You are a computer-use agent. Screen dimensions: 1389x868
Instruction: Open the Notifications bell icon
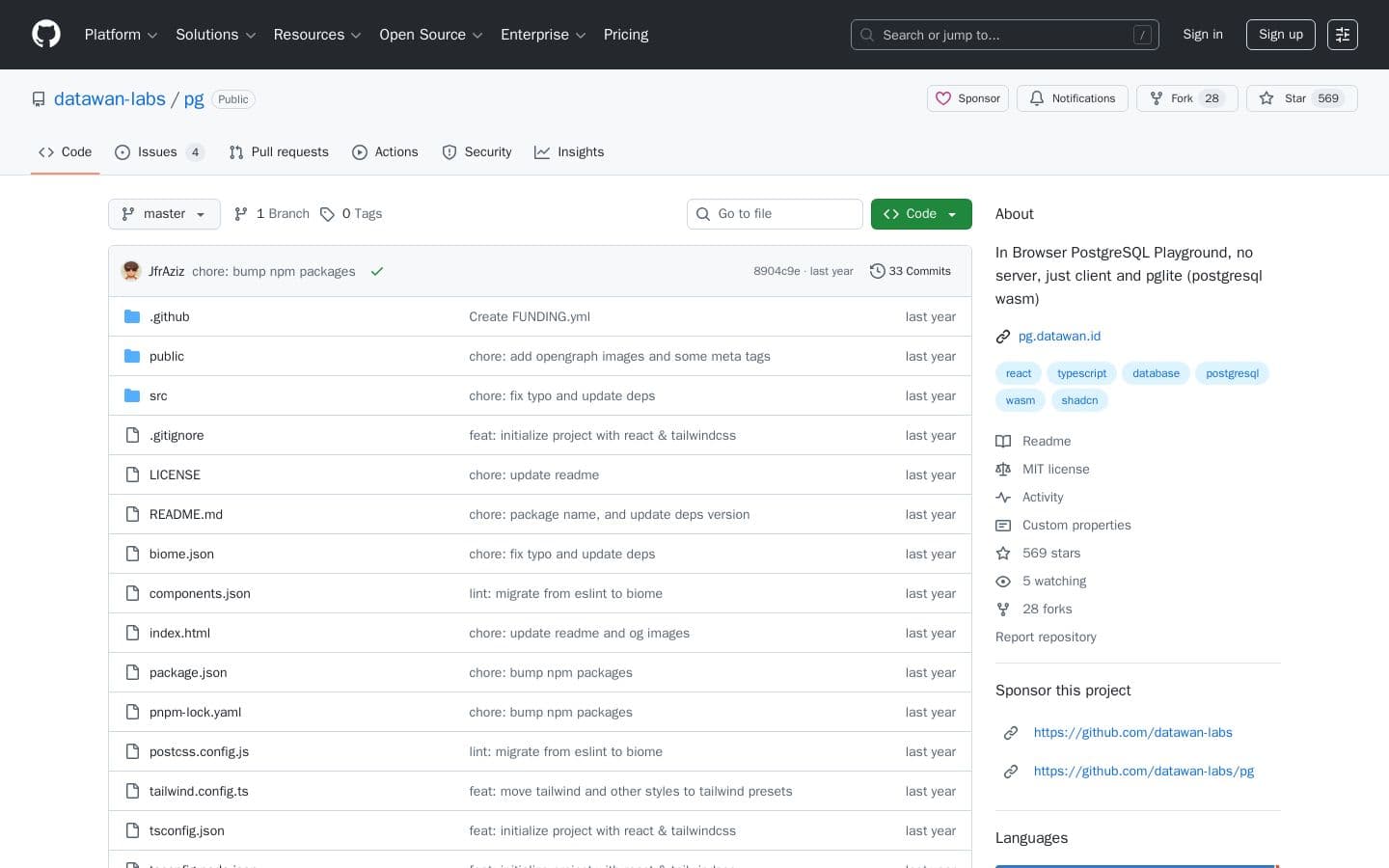1037,98
